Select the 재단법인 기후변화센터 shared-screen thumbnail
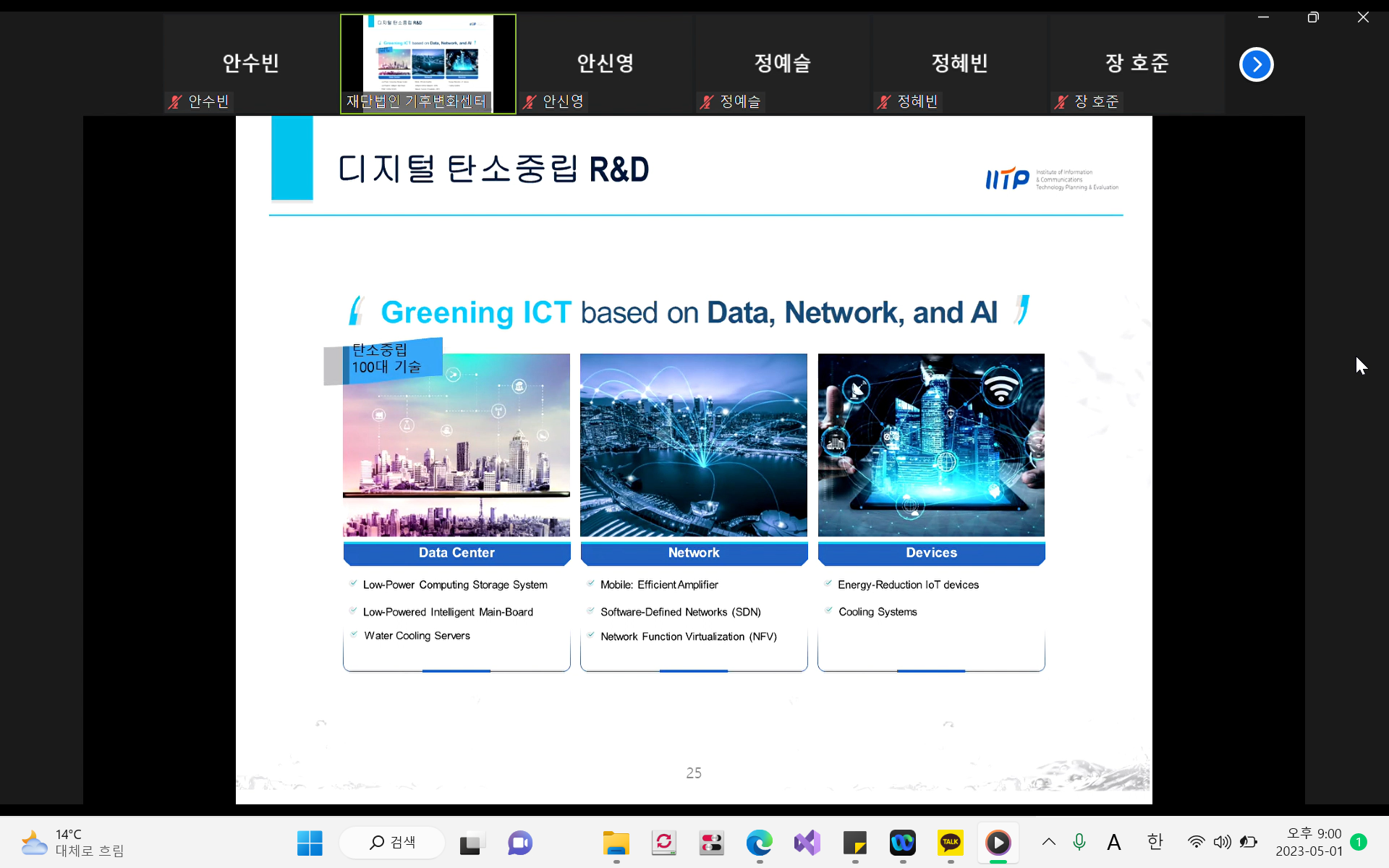The height and width of the screenshot is (868, 1389). (x=428, y=64)
